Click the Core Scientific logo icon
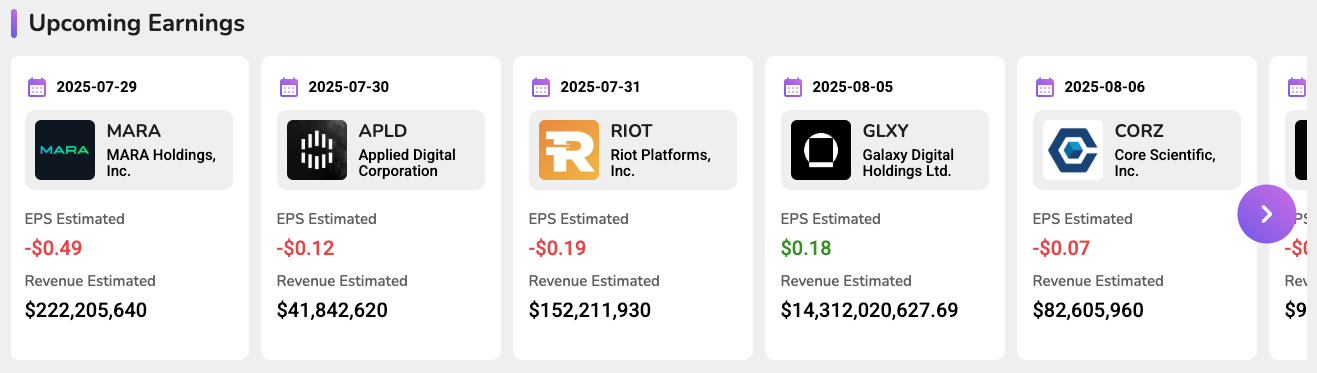 point(1073,150)
